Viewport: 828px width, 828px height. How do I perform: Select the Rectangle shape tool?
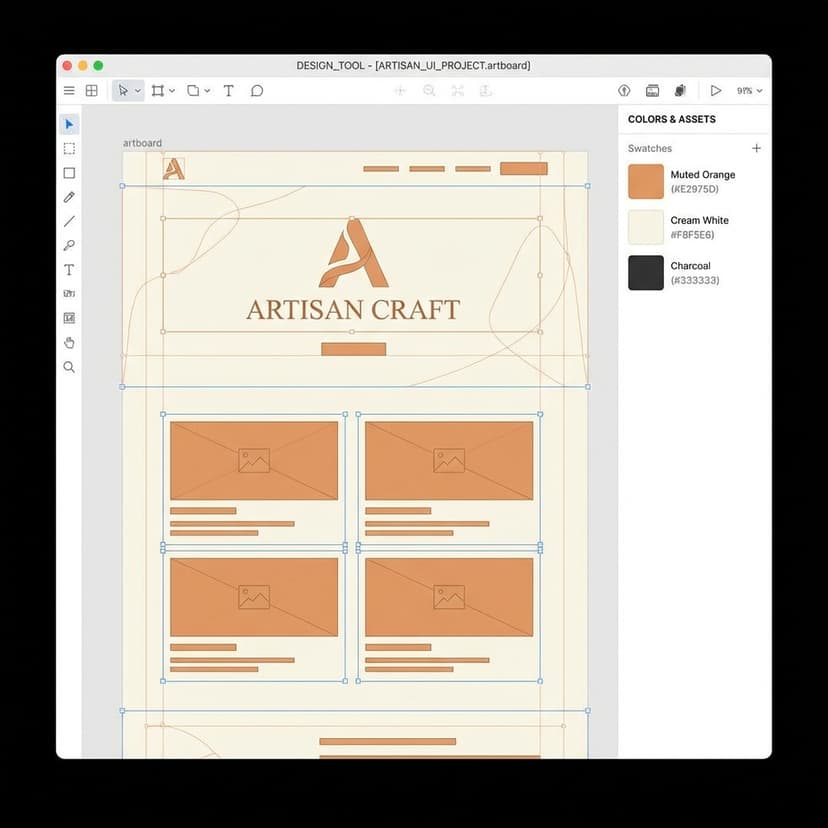pyautogui.click(x=69, y=172)
